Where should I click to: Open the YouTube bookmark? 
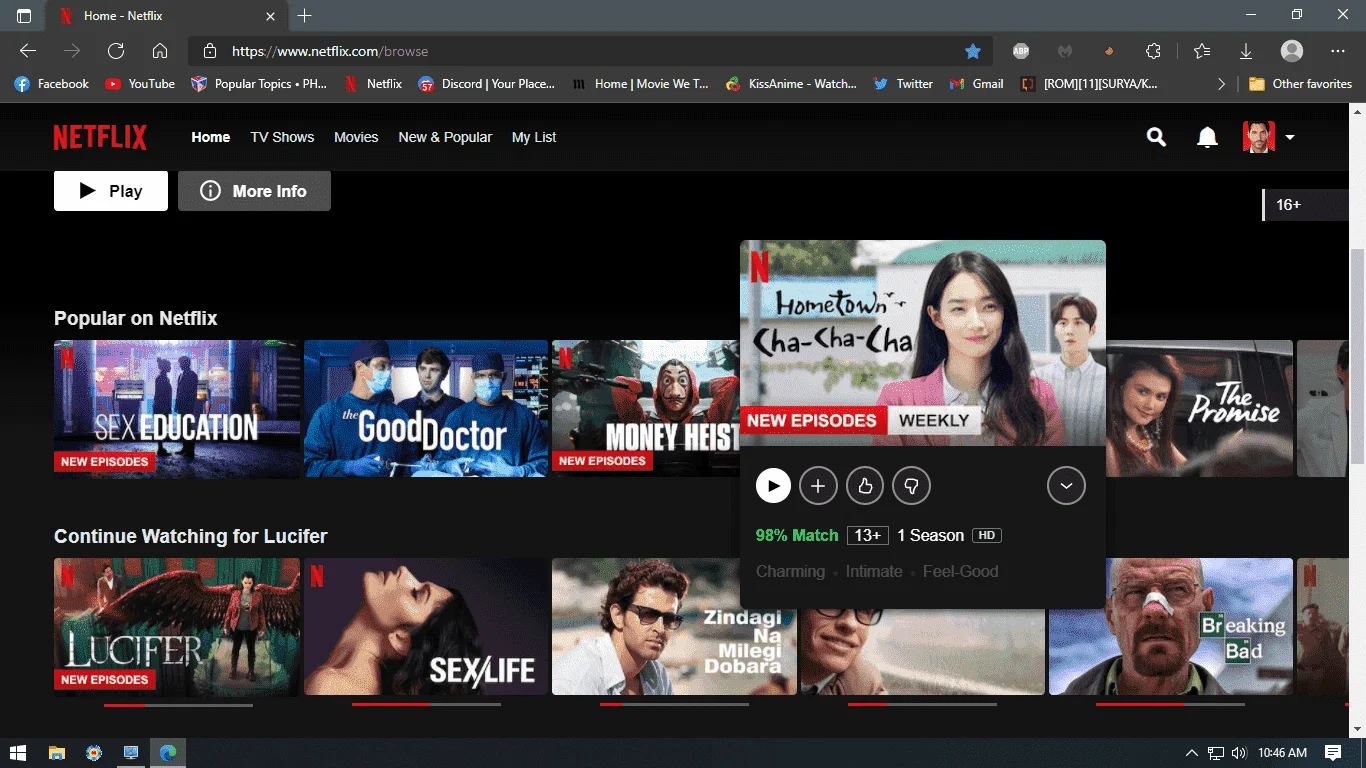[x=140, y=84]
